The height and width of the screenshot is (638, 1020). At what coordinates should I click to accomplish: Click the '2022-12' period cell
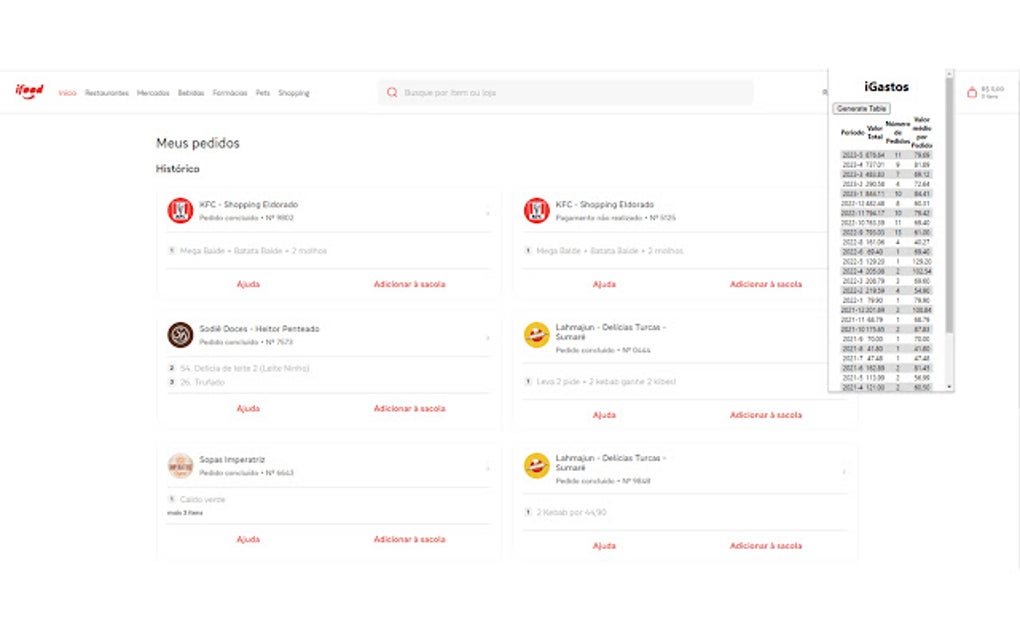(x=852, y=204)
